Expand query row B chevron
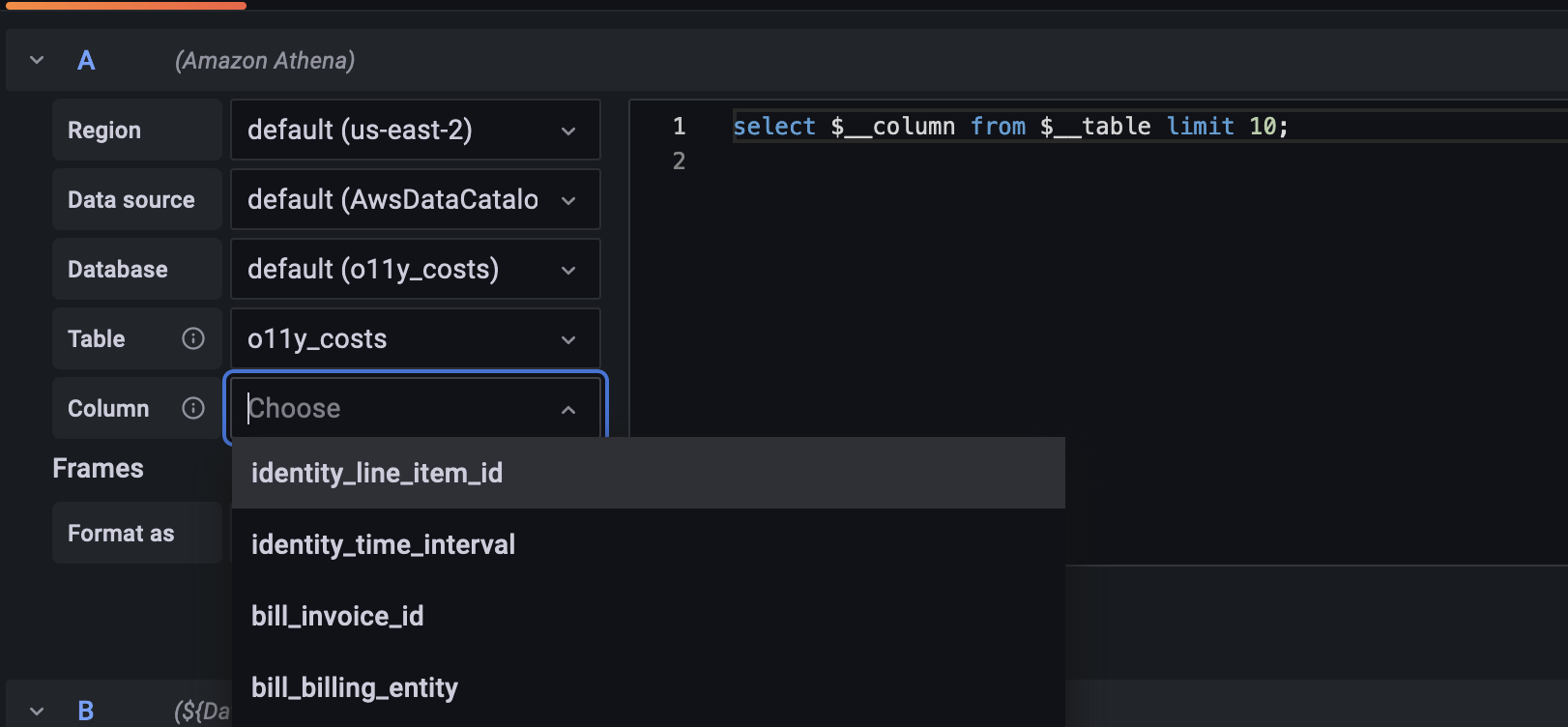This screenshot has height=727, width=1568. [x=37, y=711]
